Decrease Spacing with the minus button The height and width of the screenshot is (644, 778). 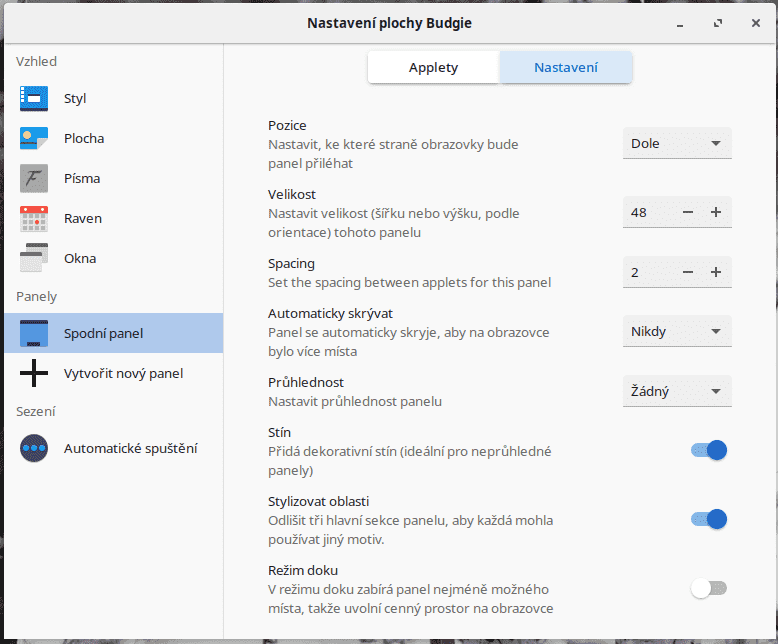[x=688, y=272]
